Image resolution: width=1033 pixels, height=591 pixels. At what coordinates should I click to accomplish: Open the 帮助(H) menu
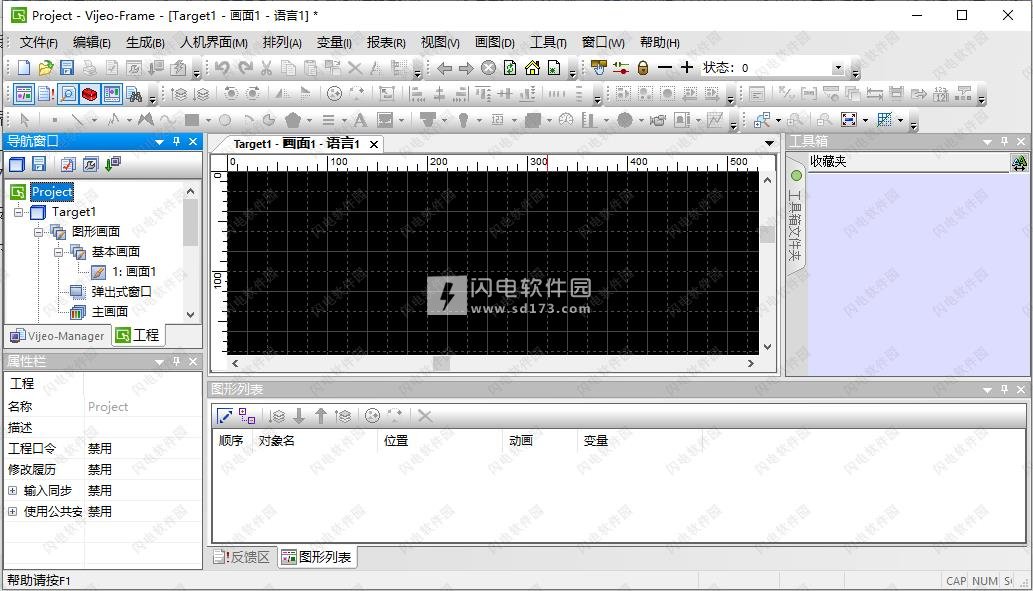point(659,43)
